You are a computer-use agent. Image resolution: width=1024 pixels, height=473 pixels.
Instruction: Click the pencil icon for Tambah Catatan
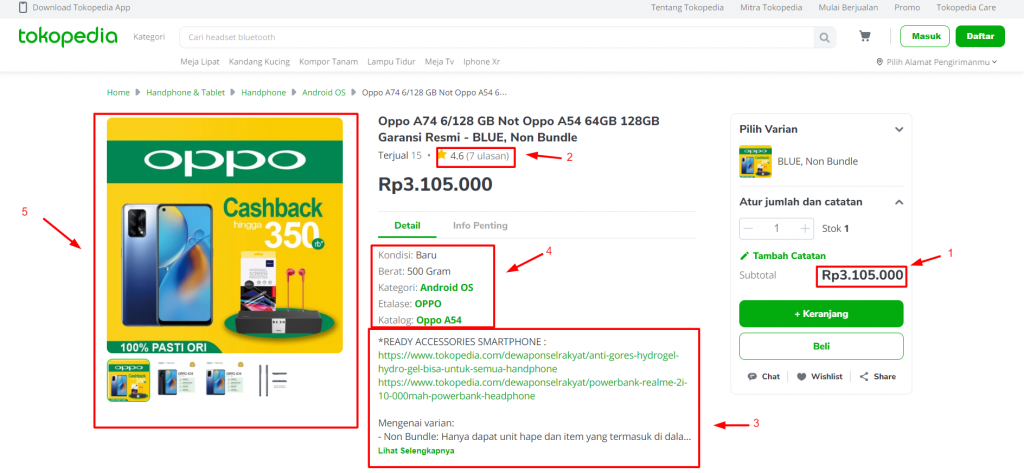(744, 255)
